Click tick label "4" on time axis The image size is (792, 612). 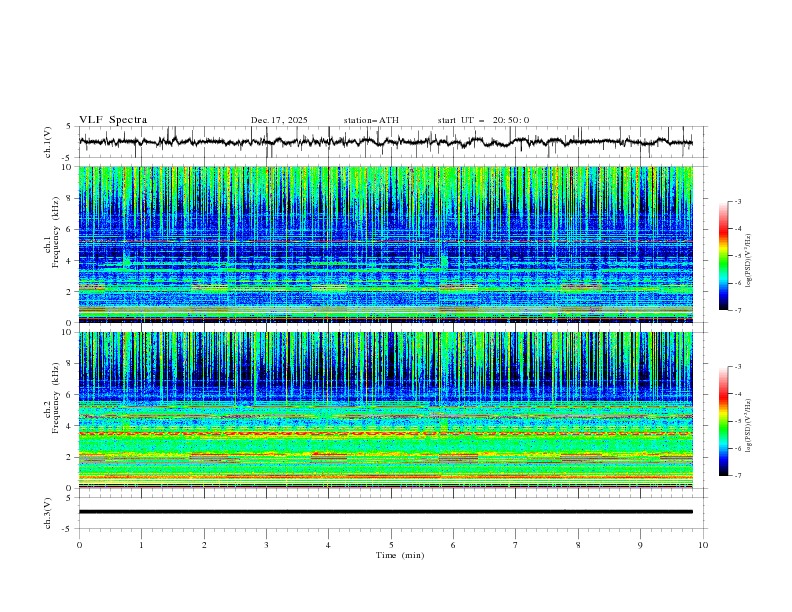(x=329, y=545)
